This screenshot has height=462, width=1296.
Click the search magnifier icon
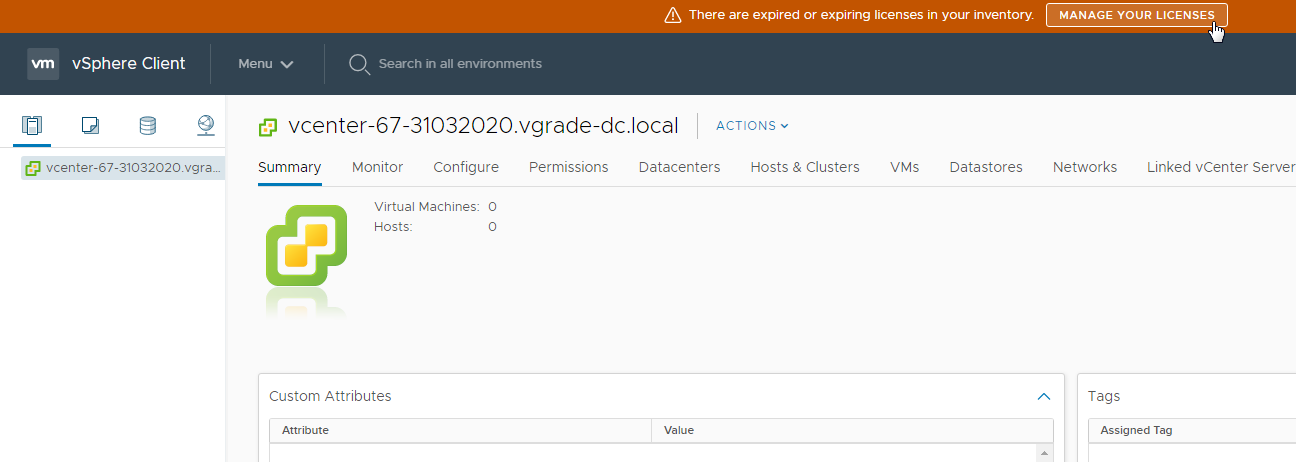tap(359, 64)
